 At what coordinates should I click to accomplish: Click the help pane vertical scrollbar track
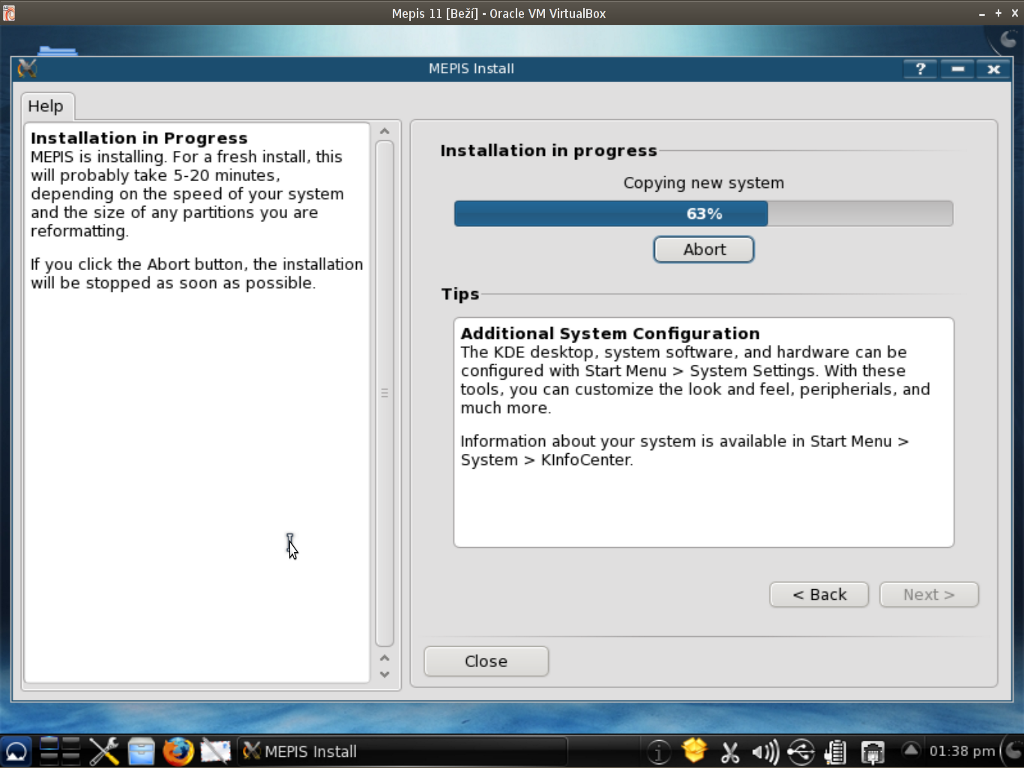tap(385, 393)
